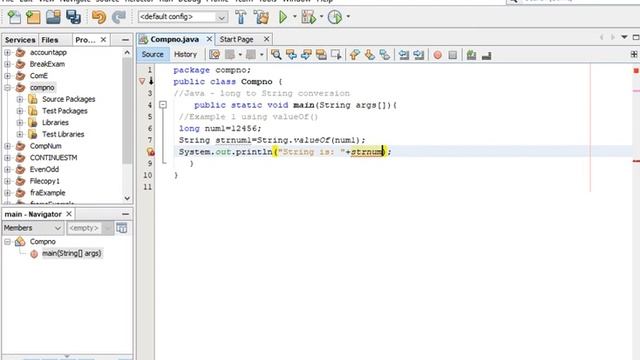
Task: Select main(String[] args) in Navigator
Action: pyautogui.click(x=71, y=253)
